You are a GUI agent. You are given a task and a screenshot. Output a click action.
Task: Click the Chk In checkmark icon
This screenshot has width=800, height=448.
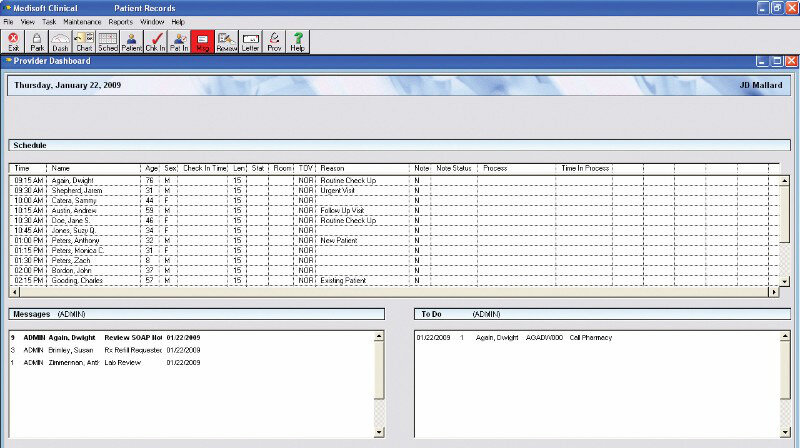point(155,41)
